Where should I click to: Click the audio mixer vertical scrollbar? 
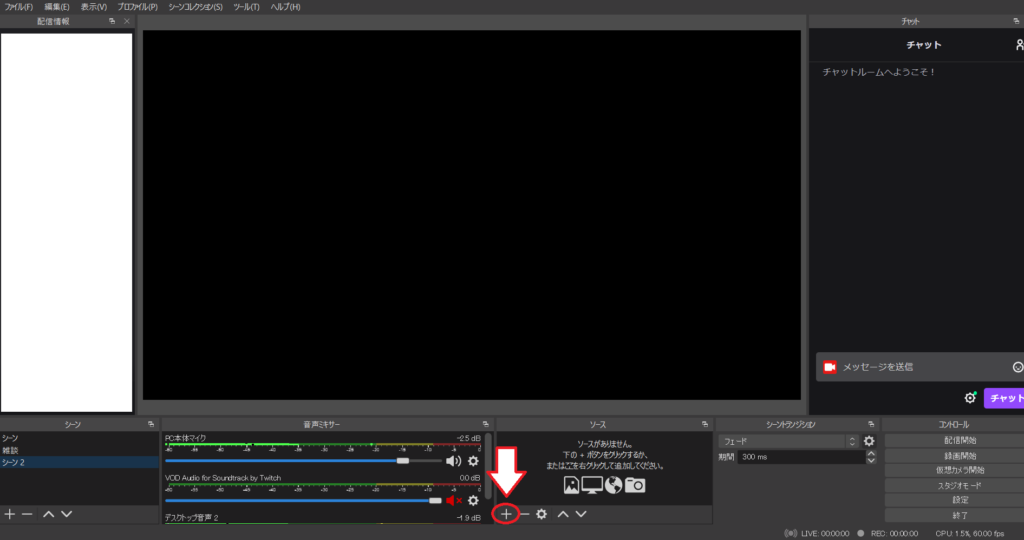pyautogui.click(x=488, y=466)
